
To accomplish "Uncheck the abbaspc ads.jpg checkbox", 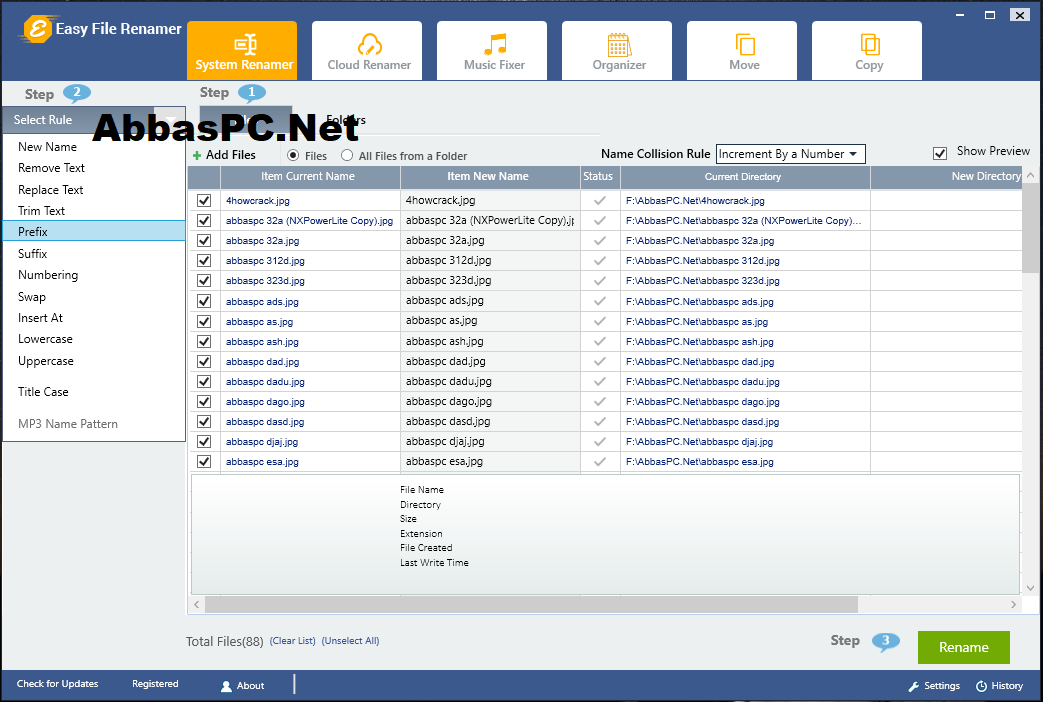I will (204, 301).
